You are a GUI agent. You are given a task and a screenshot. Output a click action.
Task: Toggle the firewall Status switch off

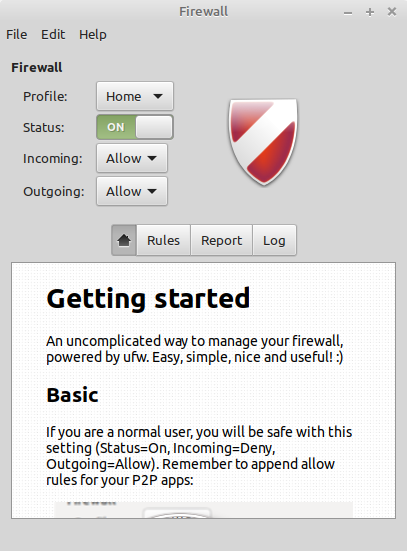coord(135,127)
